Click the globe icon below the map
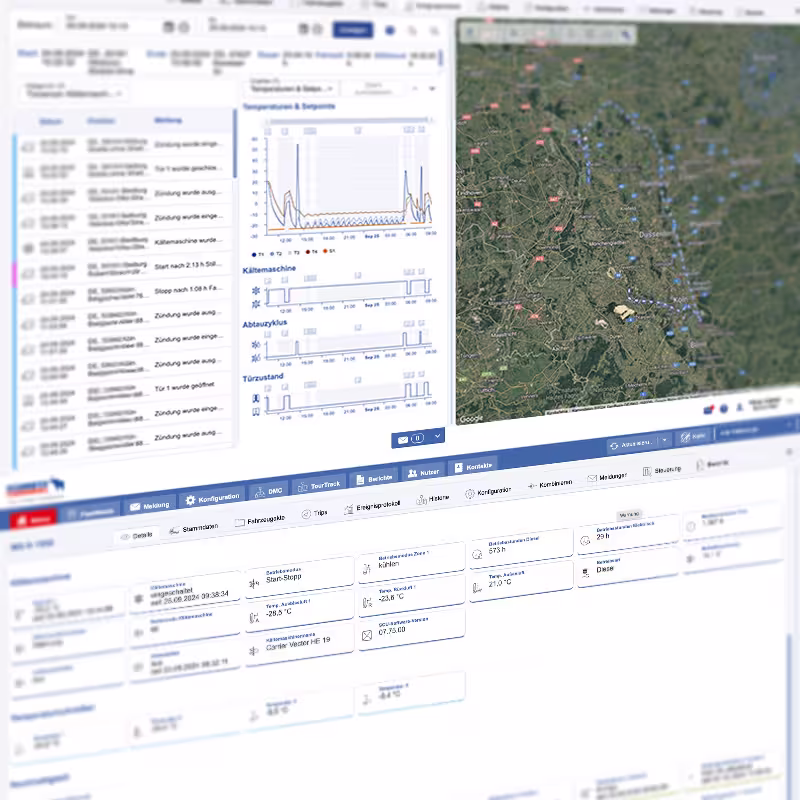 723,409
